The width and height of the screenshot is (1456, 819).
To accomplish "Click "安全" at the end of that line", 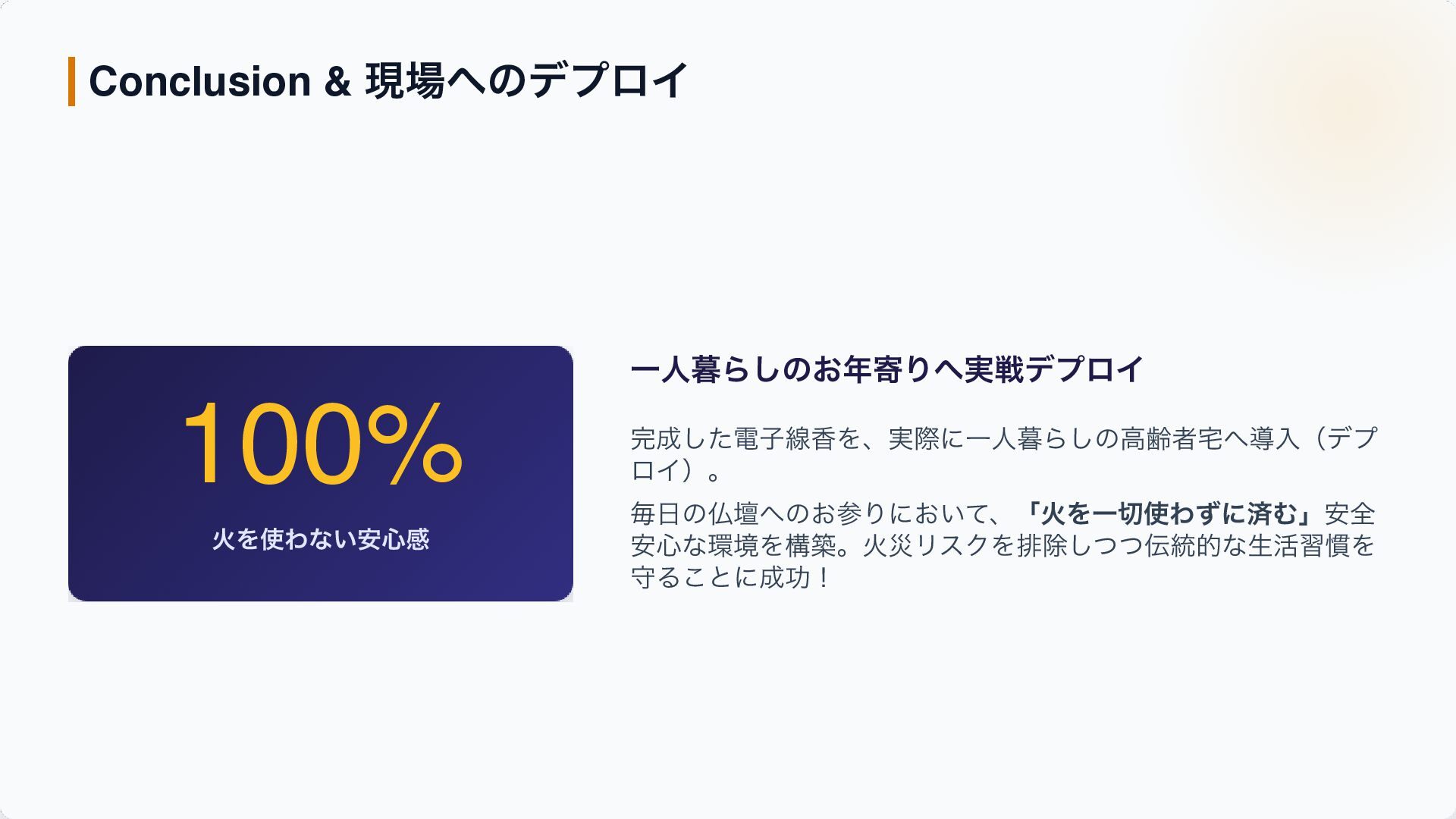I will (1350, 514).
